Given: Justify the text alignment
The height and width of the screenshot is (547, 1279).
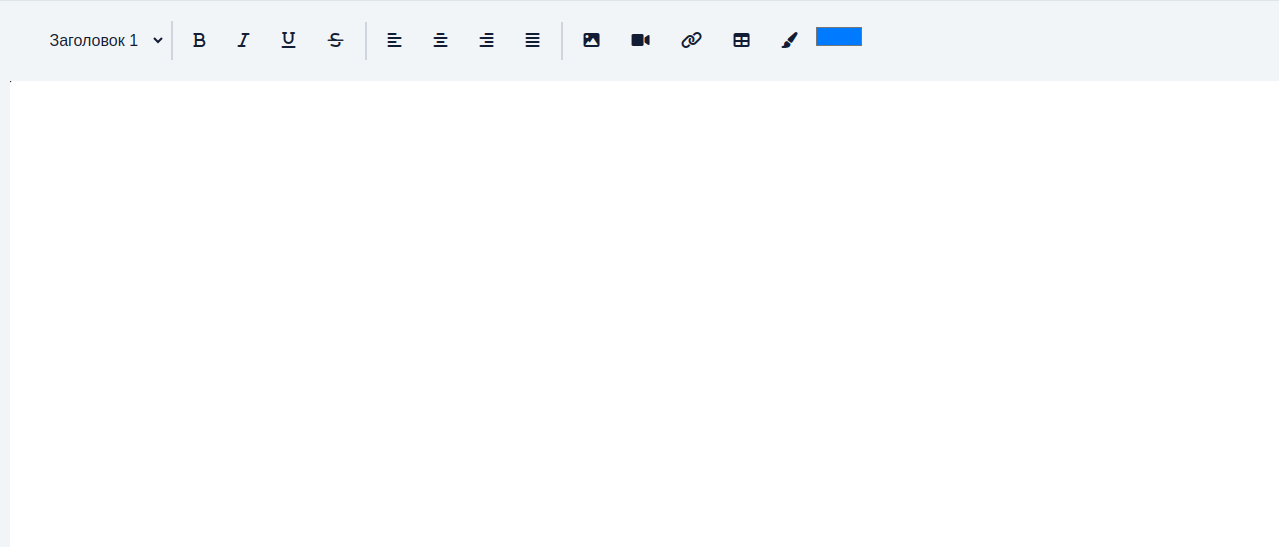Looking at the screenshot, I should coord(533,40).
